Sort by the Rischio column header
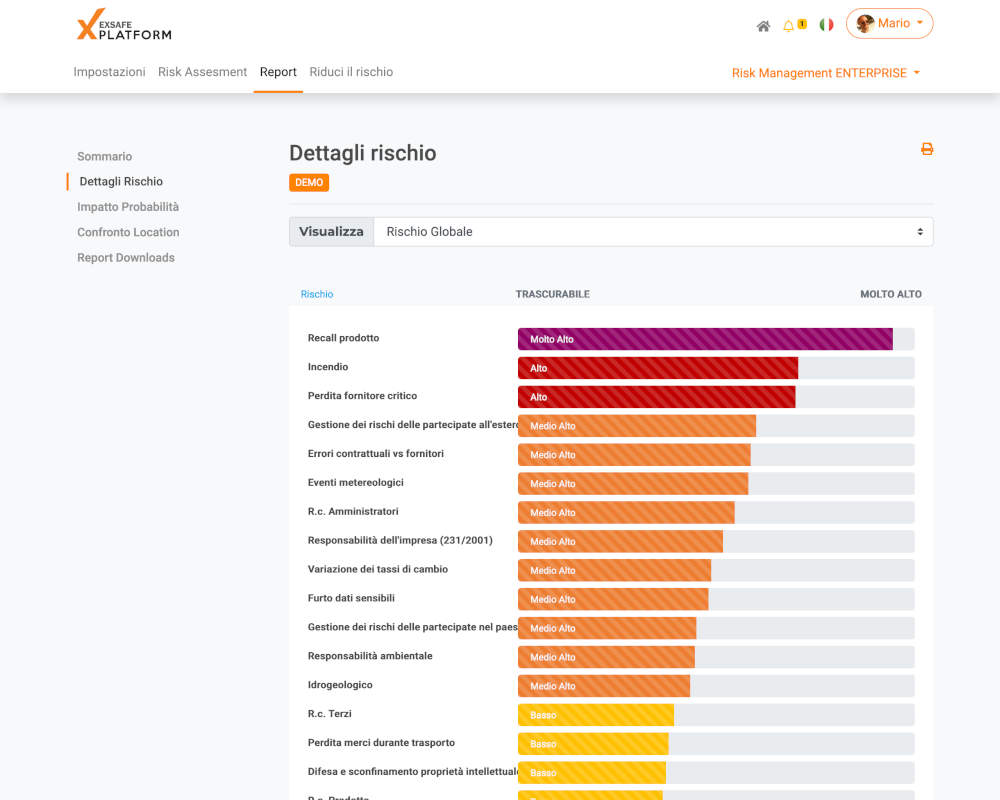This screenshot has width=1000, height=800. 317,294
